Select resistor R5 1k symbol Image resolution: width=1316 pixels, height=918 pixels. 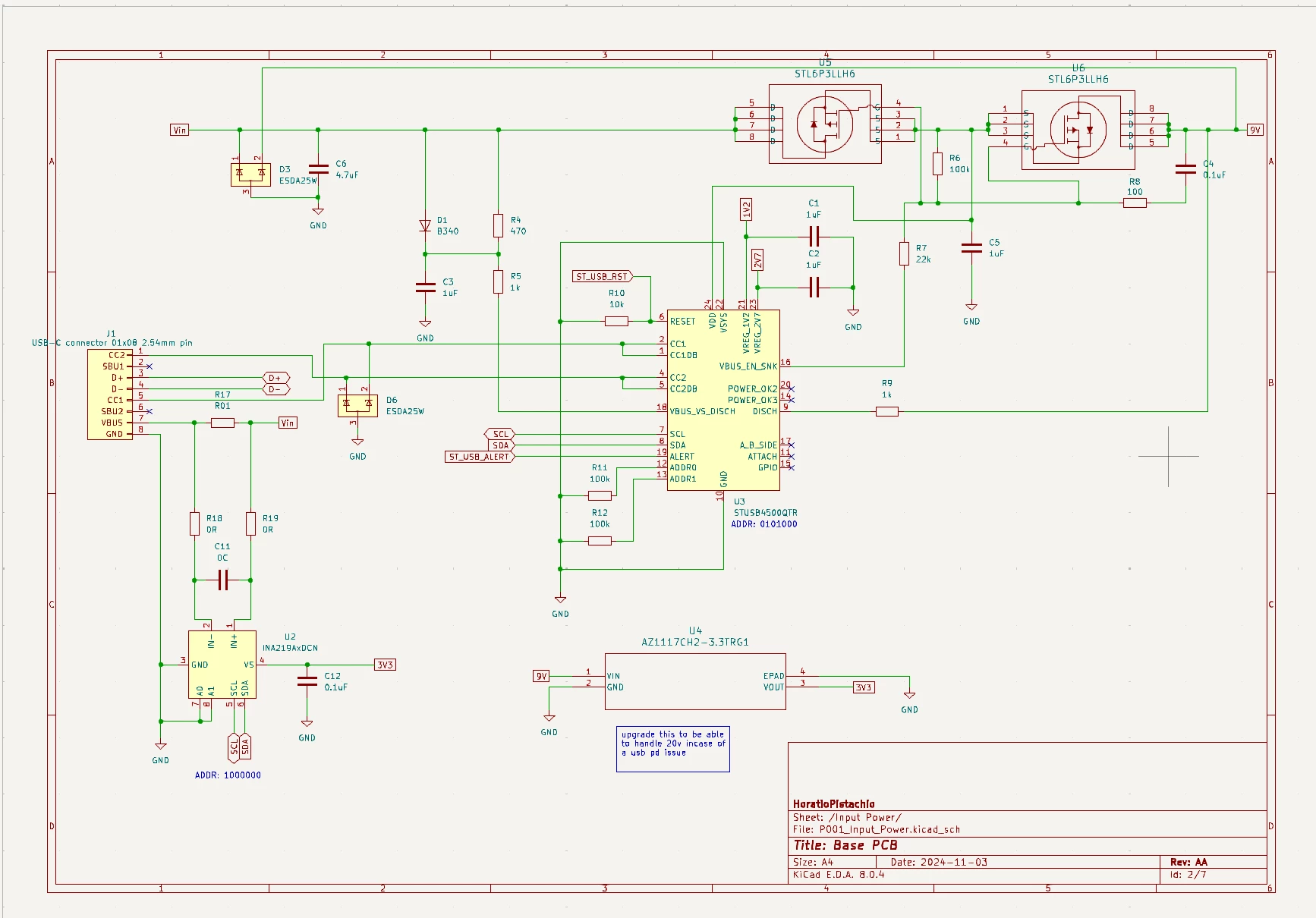coord(498,281)
